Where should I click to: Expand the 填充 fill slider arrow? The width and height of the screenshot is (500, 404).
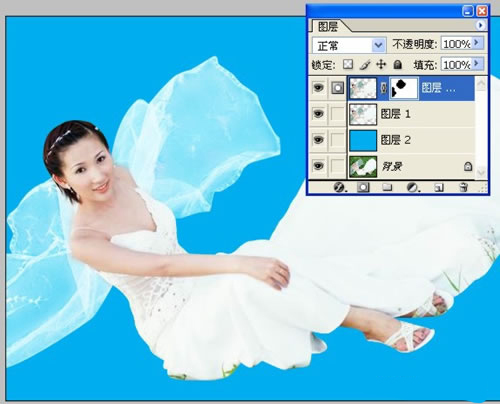(x=477, y=64)
